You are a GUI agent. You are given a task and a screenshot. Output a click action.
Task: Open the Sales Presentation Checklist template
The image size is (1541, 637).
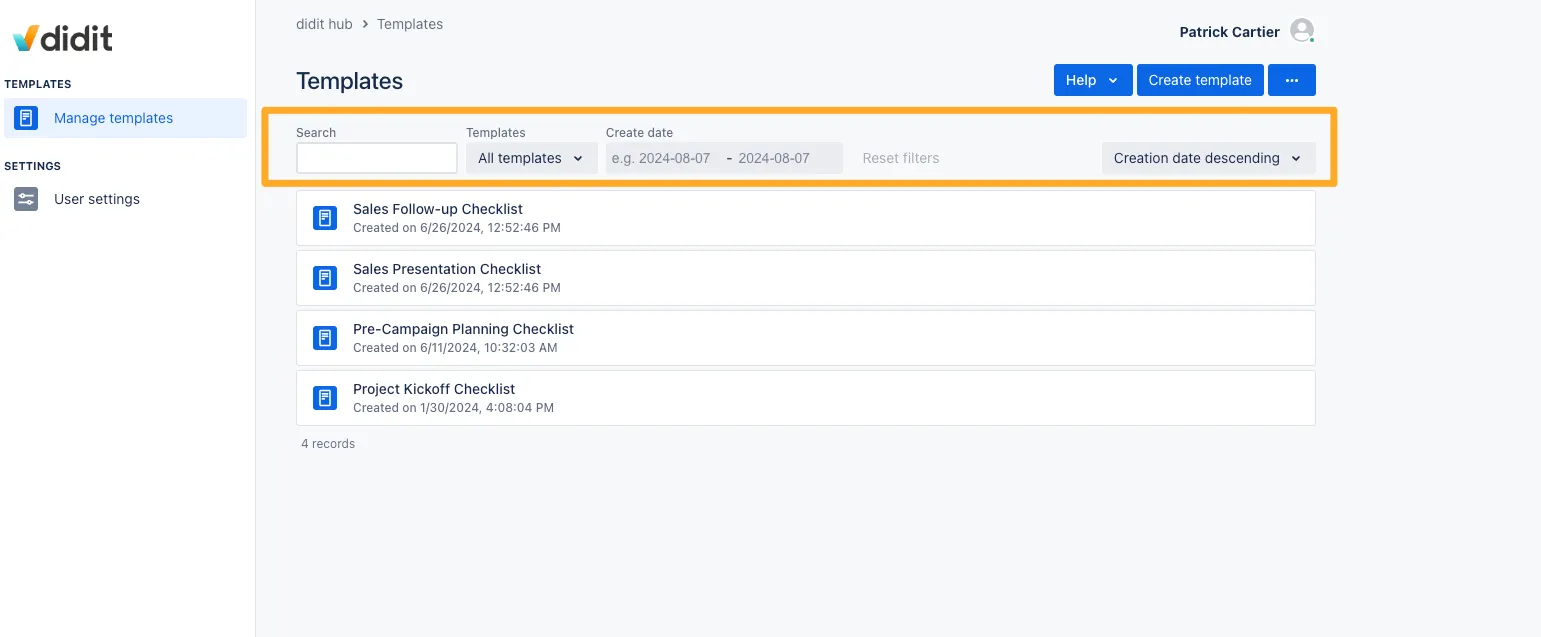click(x=806, y=278)
